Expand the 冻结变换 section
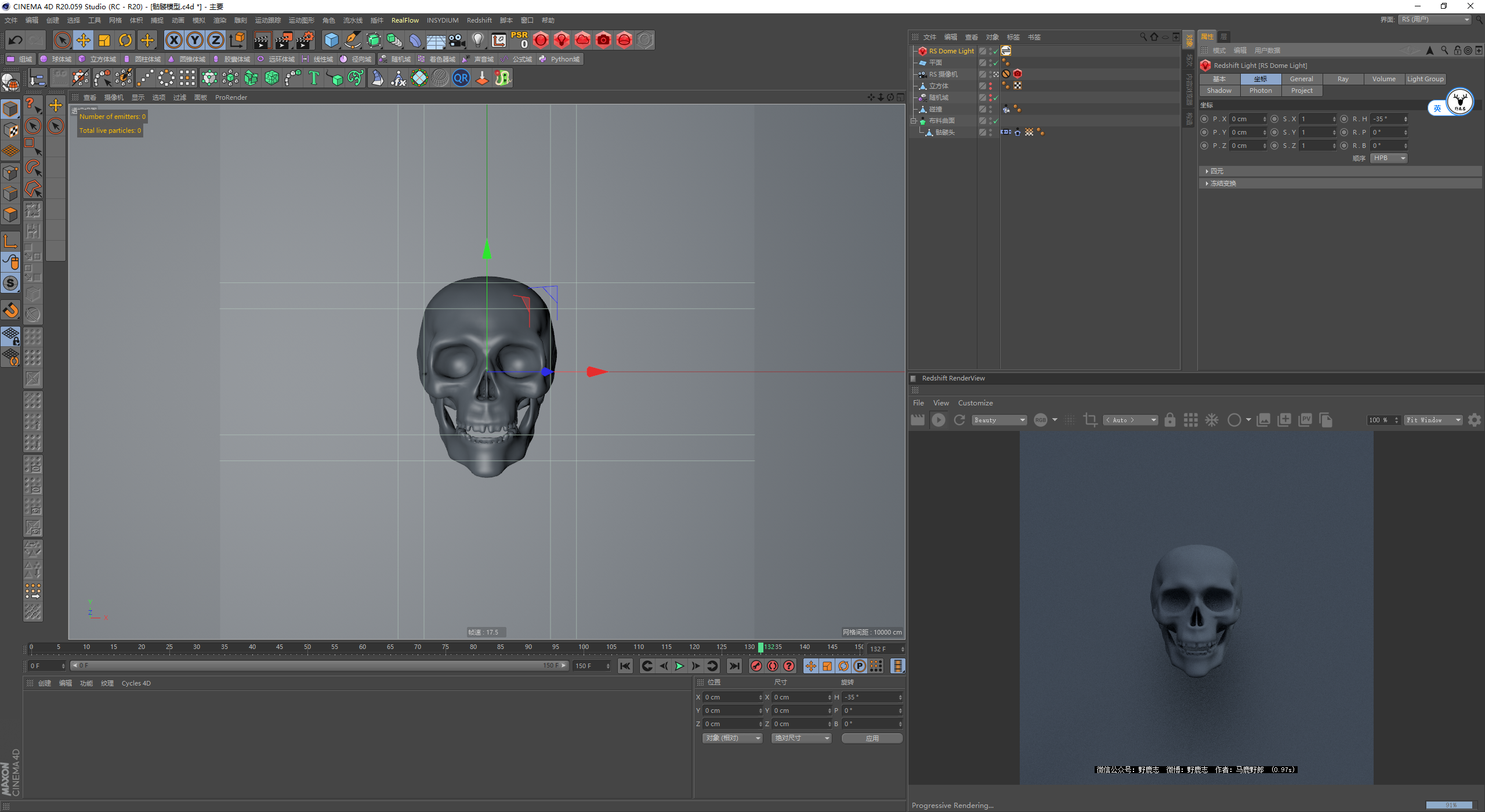1485x812 pixels. [x=1223, y=183]
